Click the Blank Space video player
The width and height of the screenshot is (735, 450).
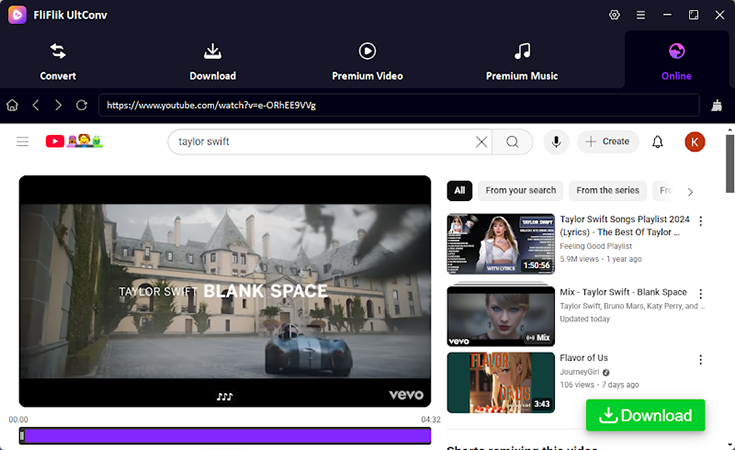(225, 291)
